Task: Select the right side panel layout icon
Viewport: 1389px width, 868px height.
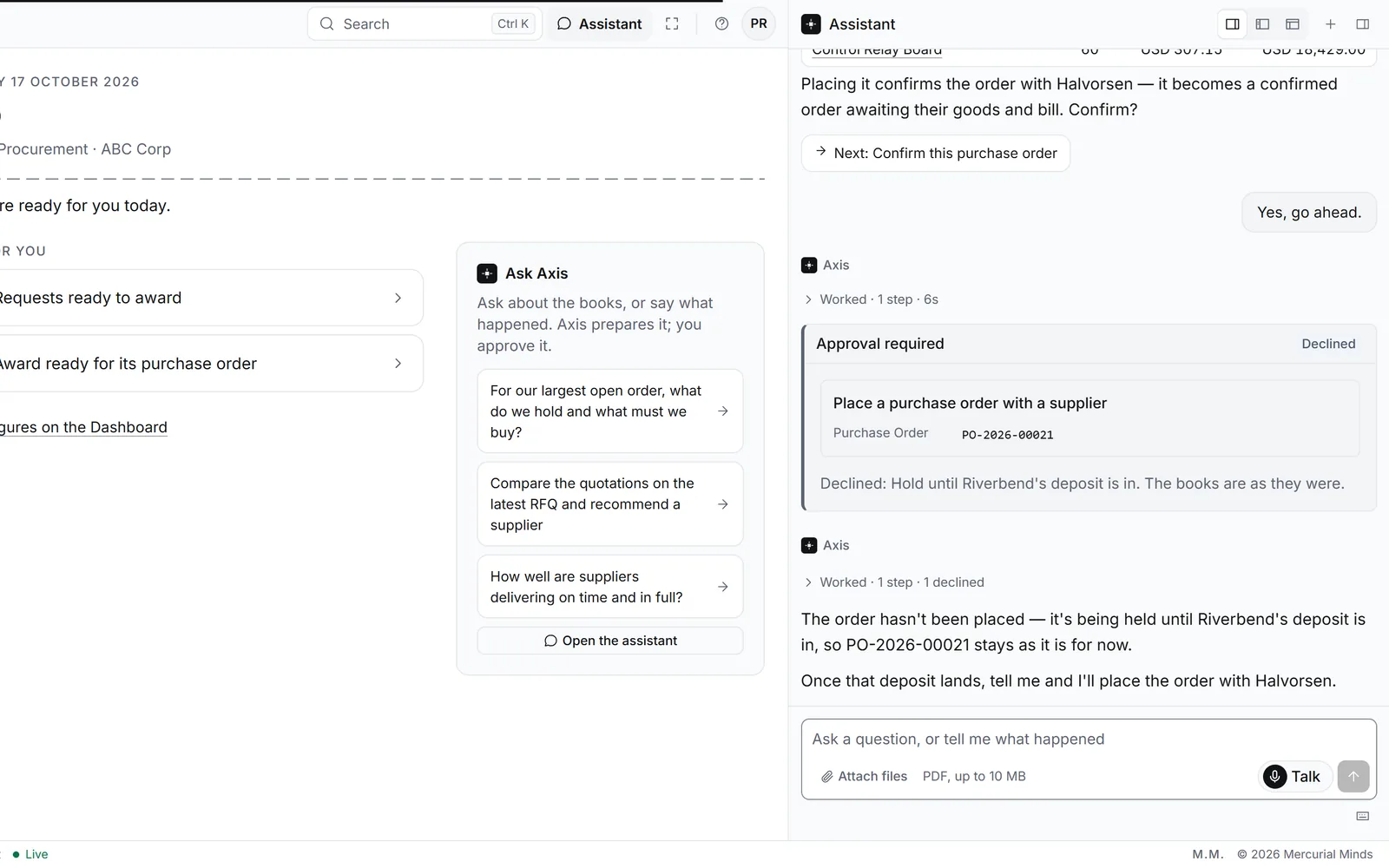Action: click(1233, 24)
